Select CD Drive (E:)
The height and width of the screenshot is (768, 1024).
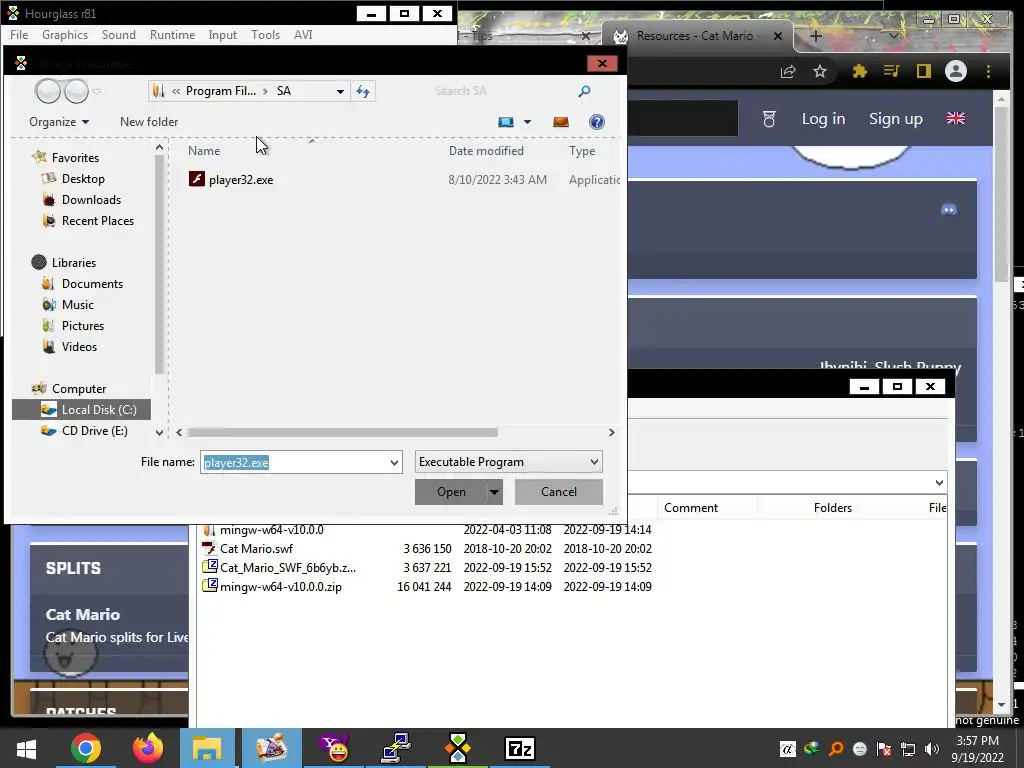(x=95, y=430)
